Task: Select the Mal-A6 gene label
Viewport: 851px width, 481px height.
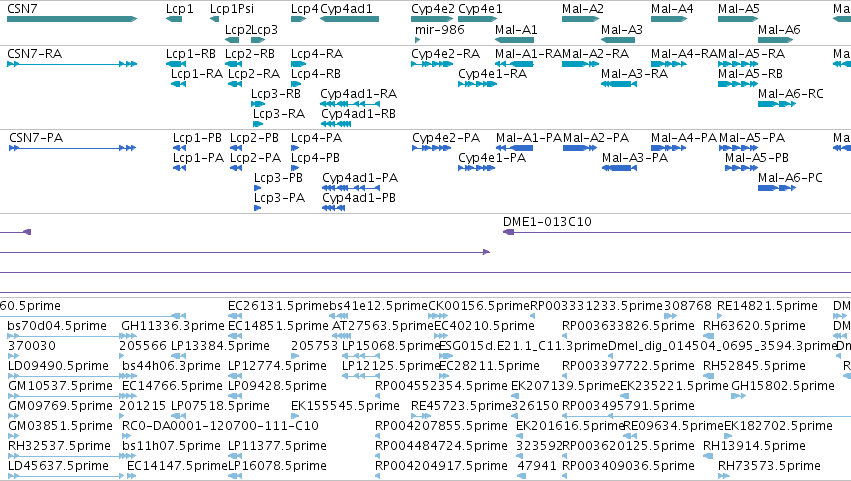Action: [779, 29]
